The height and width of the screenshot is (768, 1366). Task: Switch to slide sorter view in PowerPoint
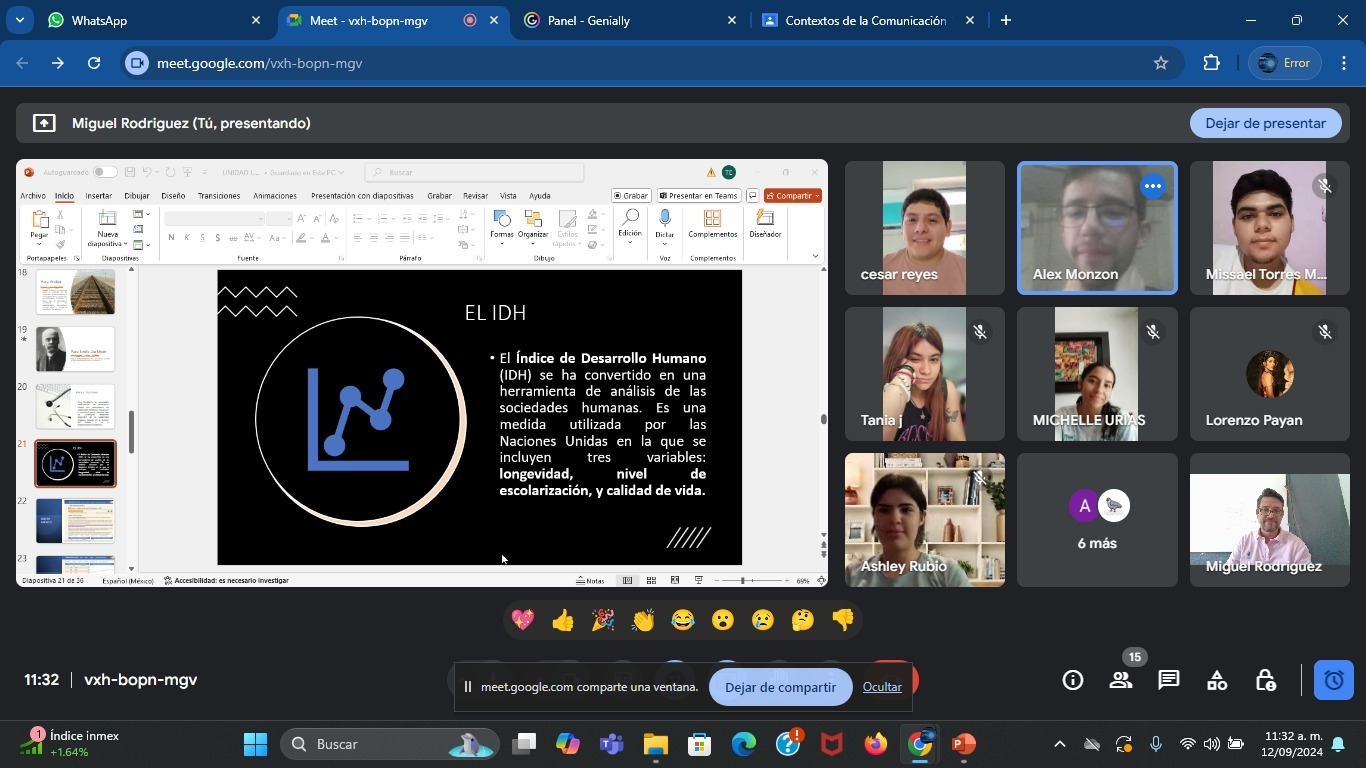[651, 580]
